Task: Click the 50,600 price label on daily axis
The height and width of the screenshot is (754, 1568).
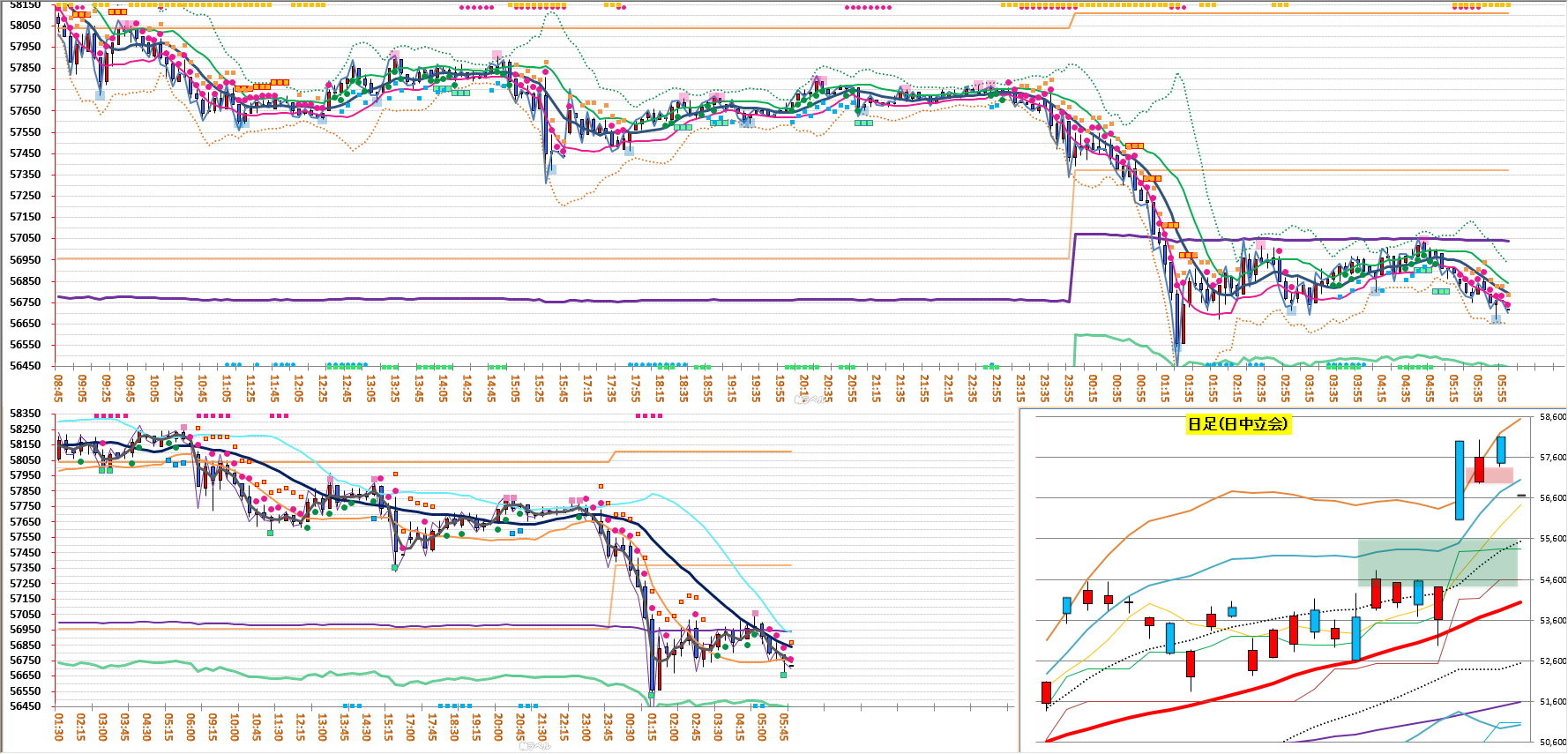Action: point(1552,743)
